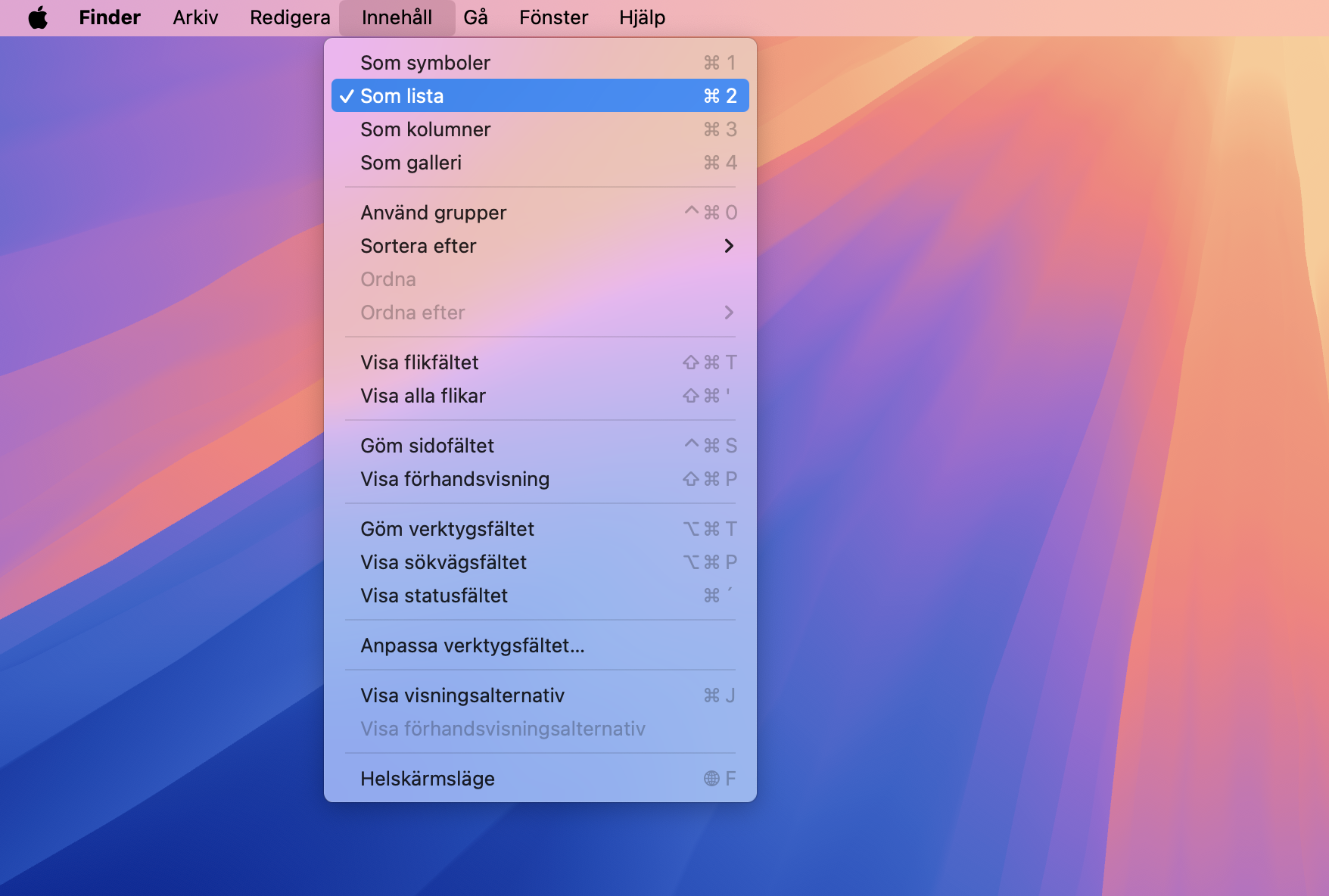
Task: Open the Hjälp menu
Action: click(642, 17)
